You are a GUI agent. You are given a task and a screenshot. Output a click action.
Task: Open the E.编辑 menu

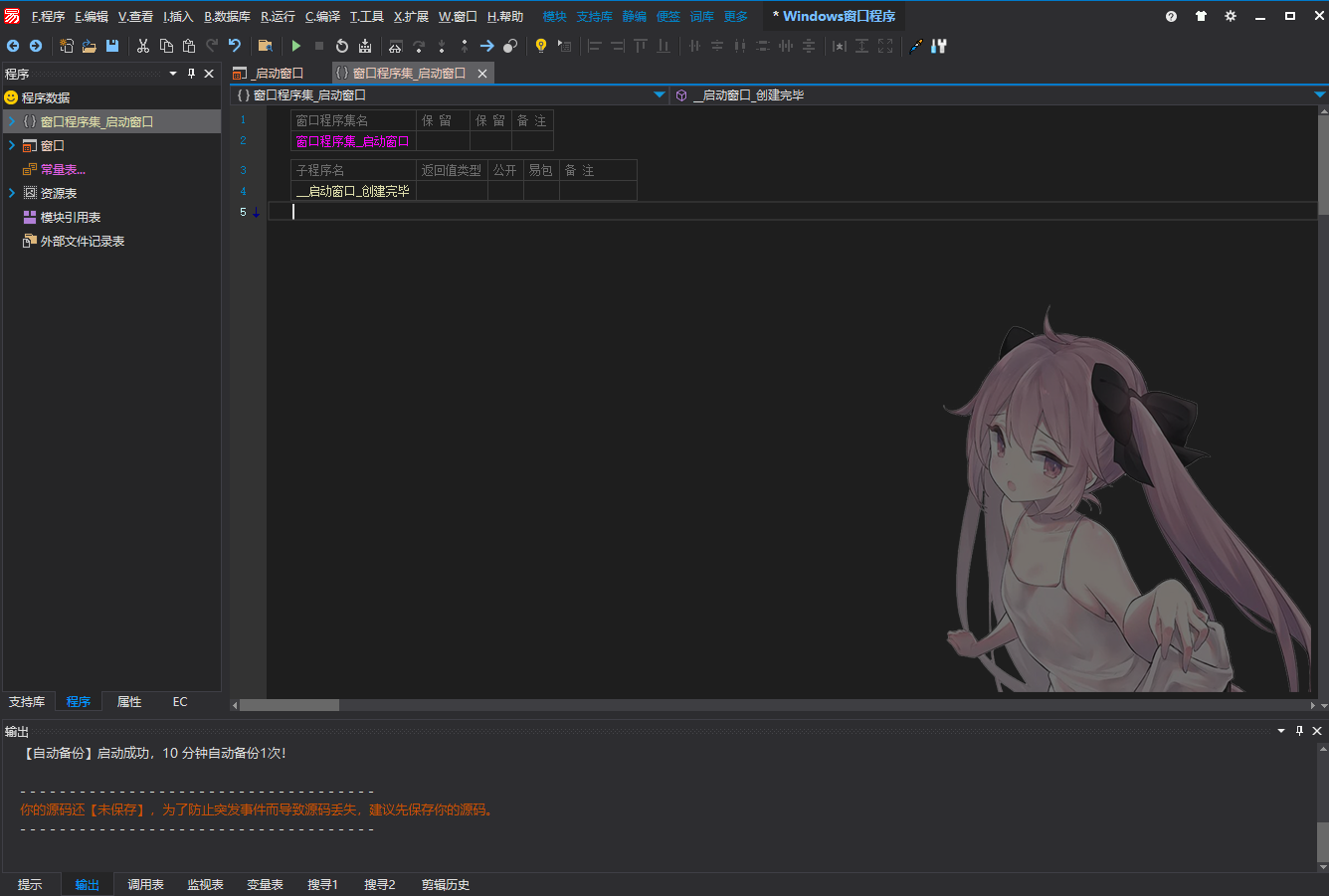[x=92, y=16]
